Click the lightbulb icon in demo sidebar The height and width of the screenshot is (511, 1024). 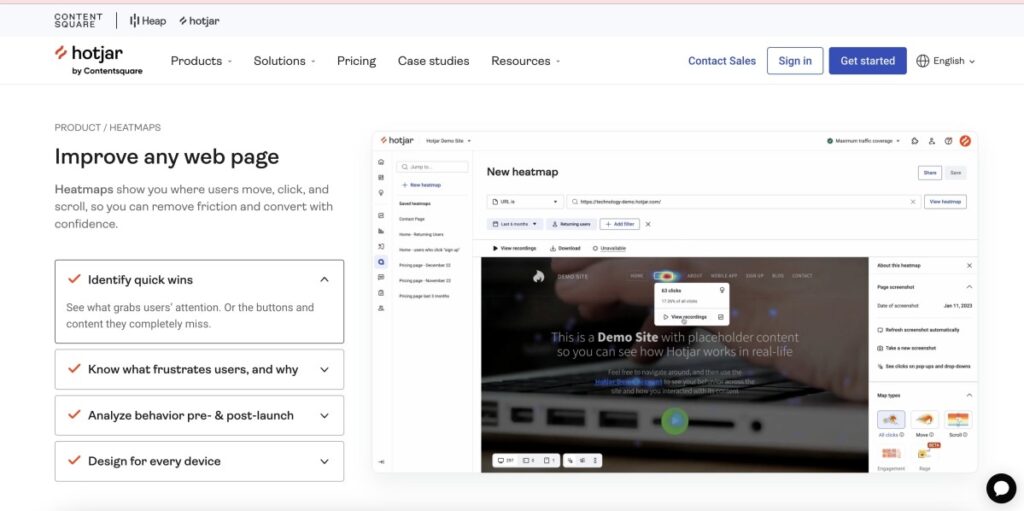[x=381, y=193]
